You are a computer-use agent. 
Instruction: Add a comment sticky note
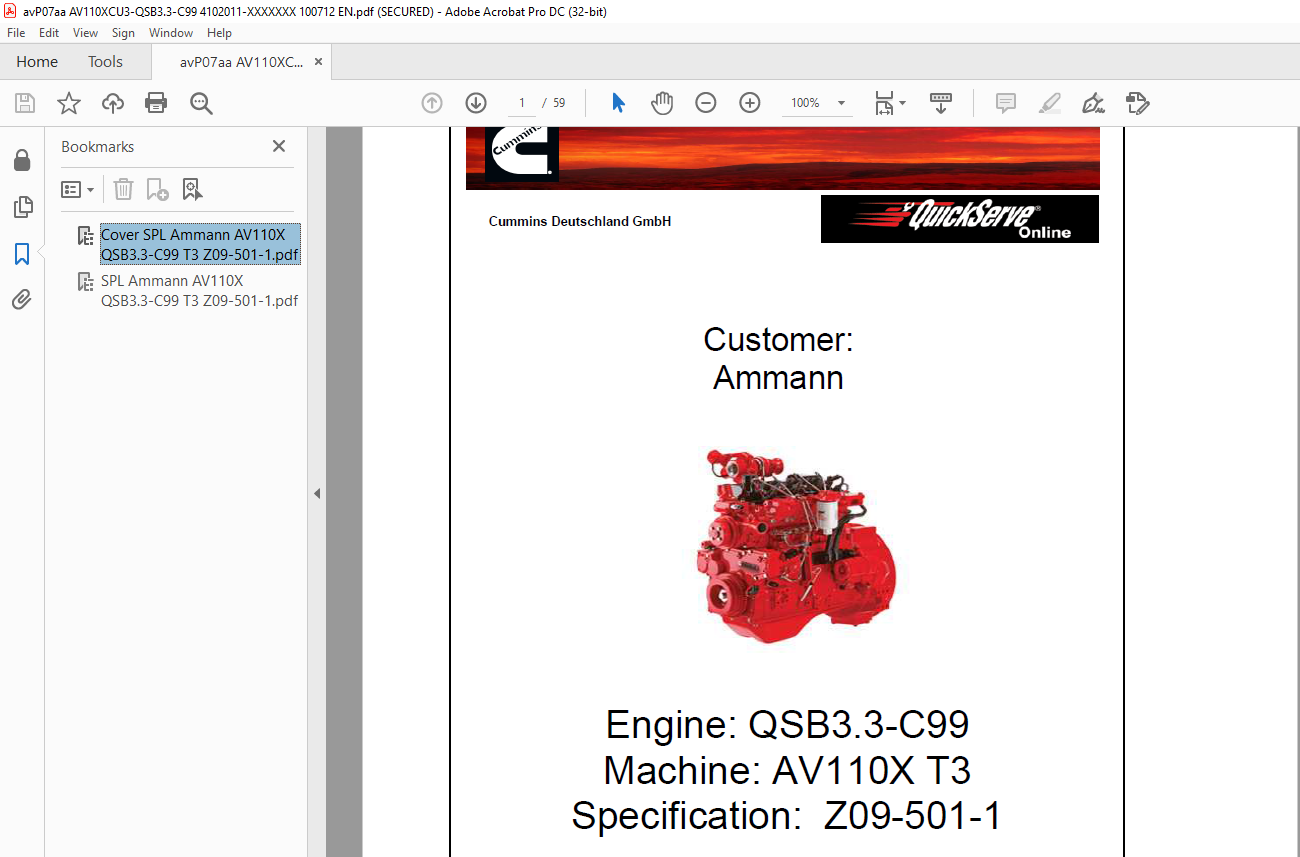(1006, 103)
